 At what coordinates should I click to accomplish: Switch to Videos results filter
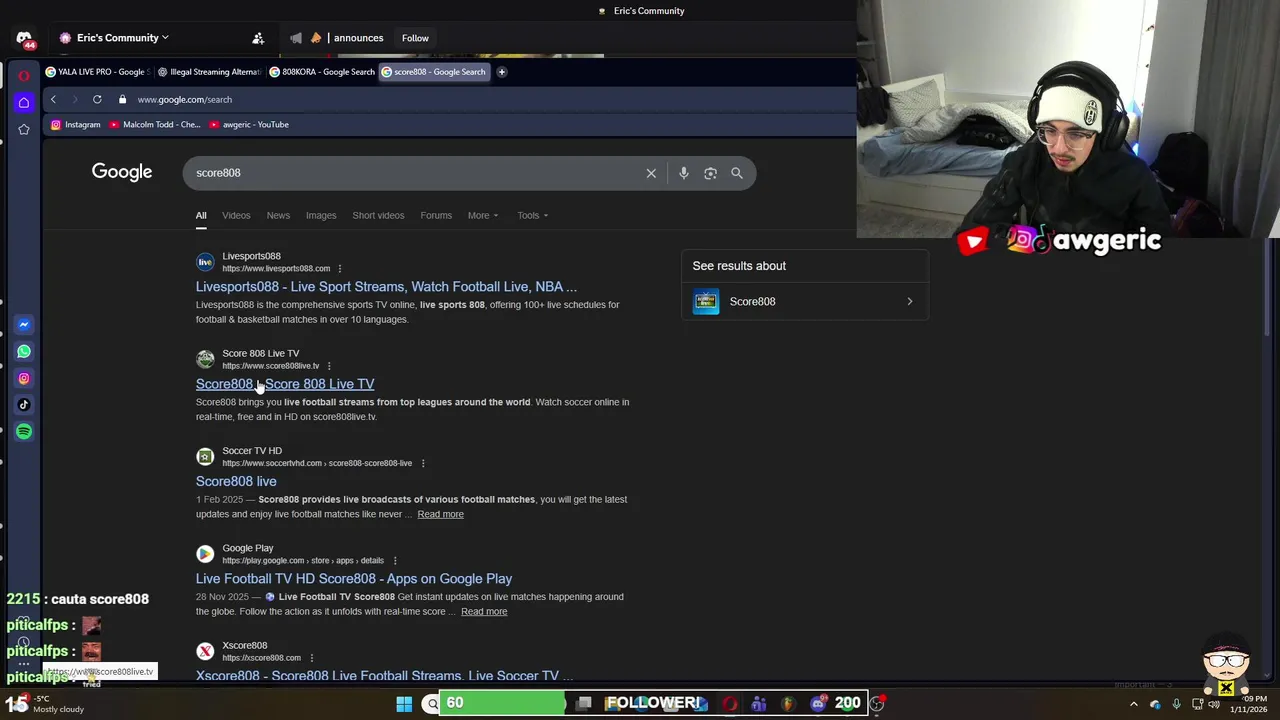coord(236,215)
